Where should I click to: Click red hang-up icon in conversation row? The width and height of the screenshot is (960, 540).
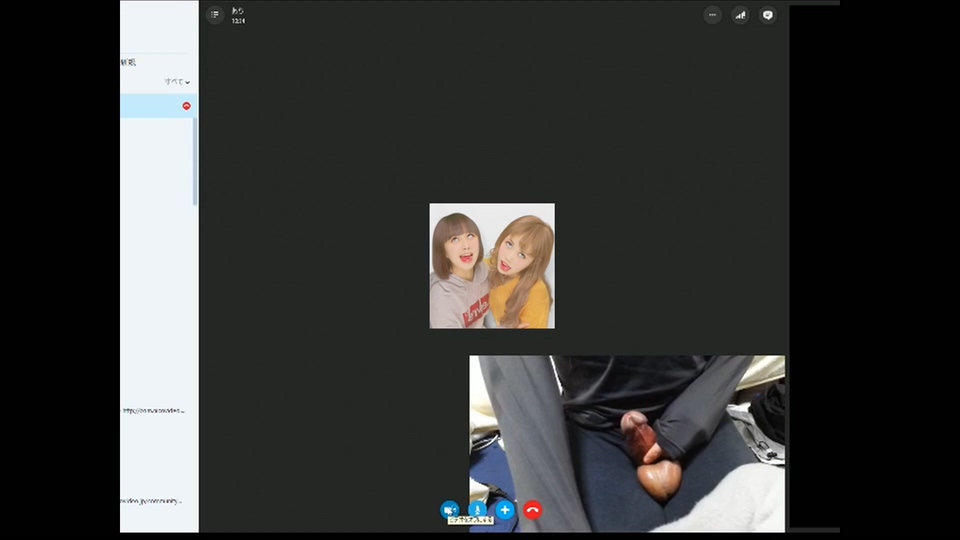point(186,106)
